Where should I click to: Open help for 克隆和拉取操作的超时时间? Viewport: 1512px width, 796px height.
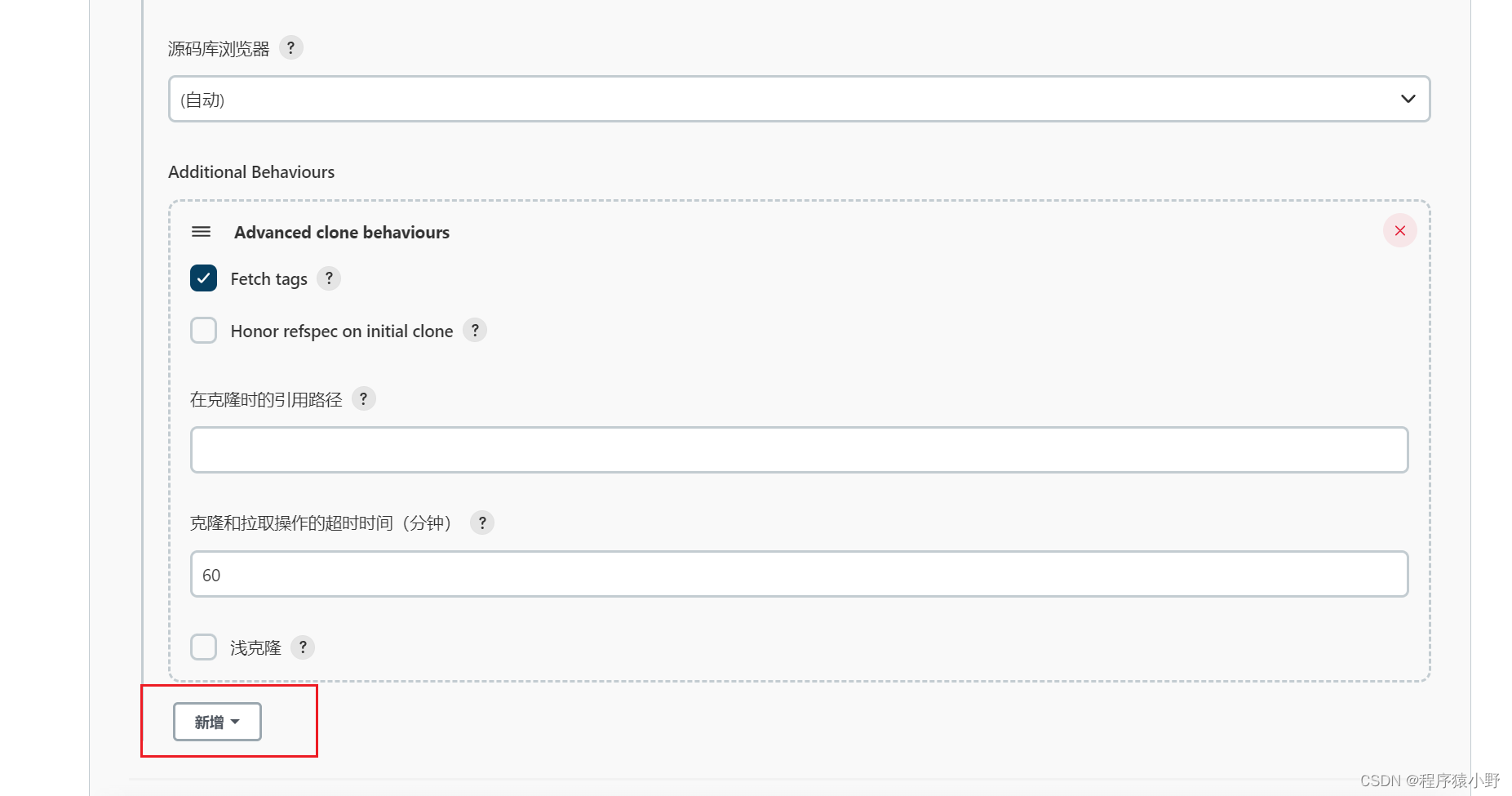pyautogui.click(x=482, y=523)
